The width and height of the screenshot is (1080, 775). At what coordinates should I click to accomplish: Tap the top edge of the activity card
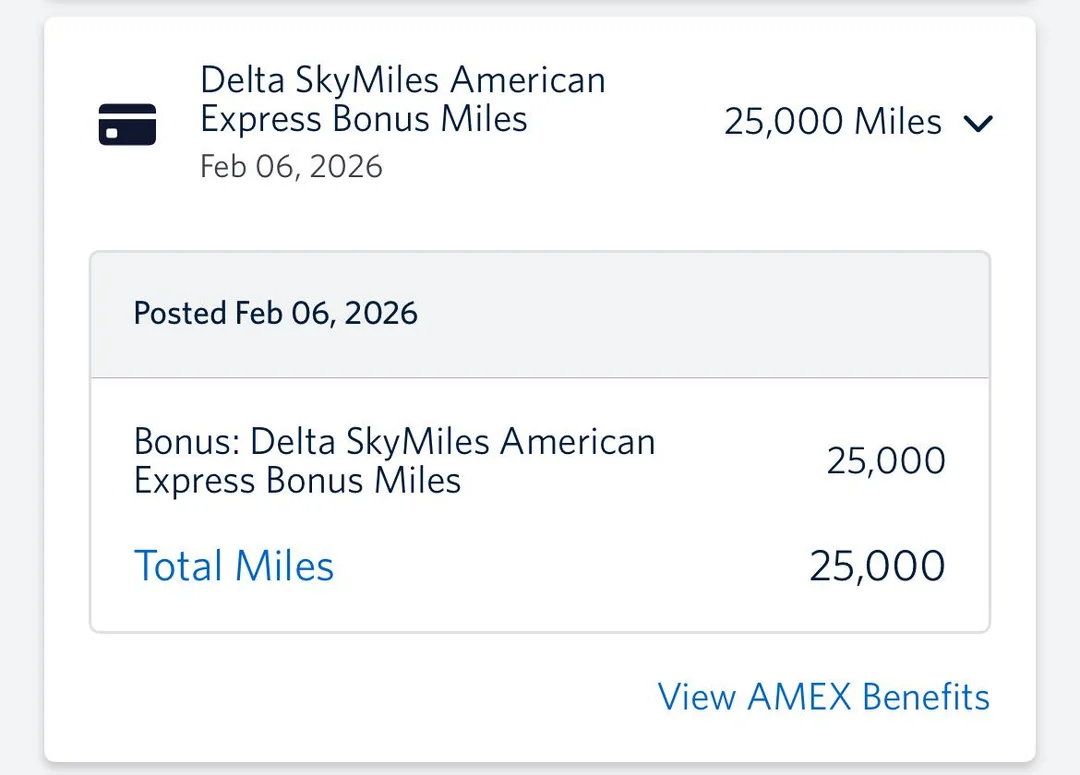(540, 22)
